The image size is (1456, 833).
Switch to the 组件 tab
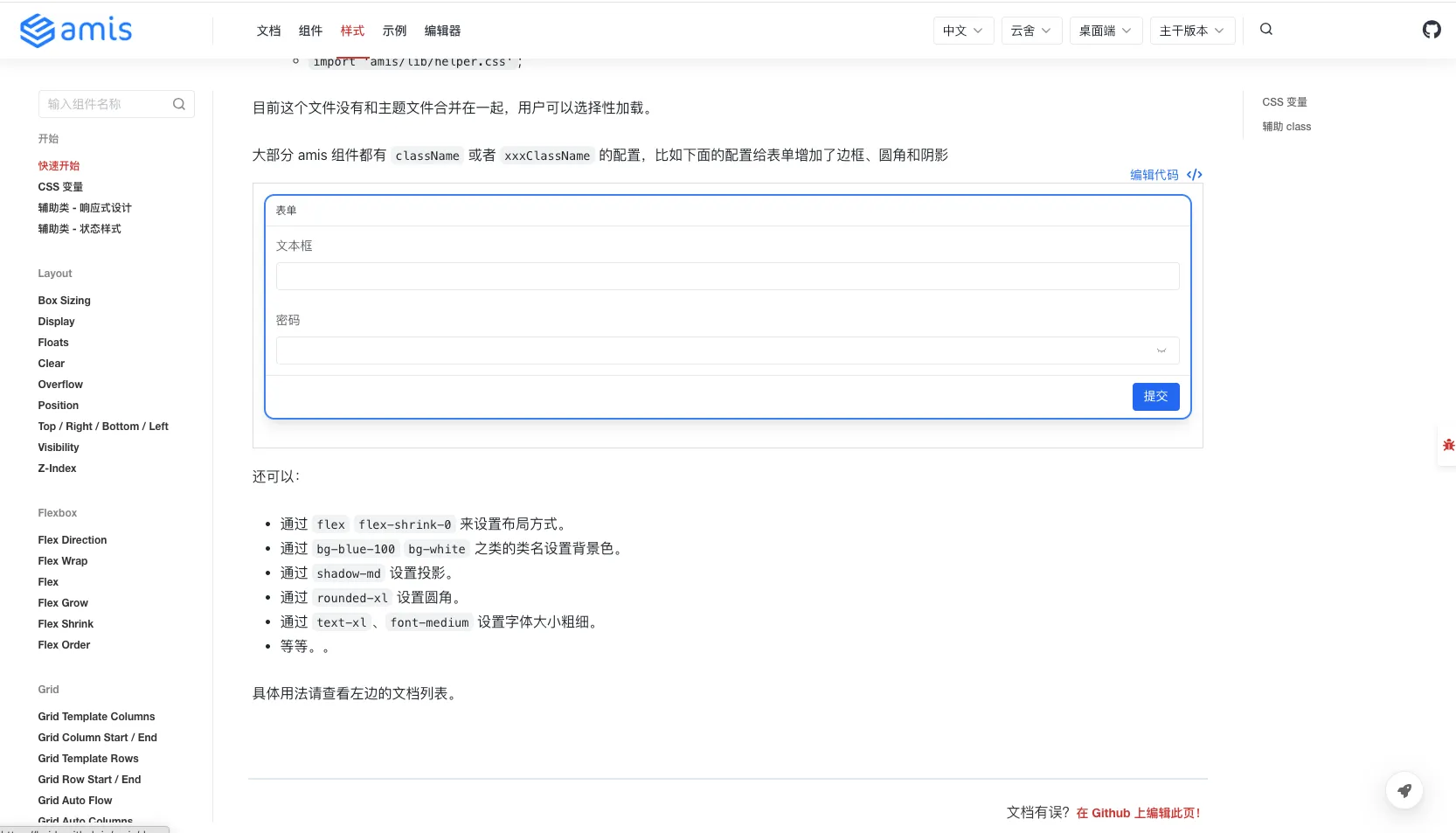310,31
